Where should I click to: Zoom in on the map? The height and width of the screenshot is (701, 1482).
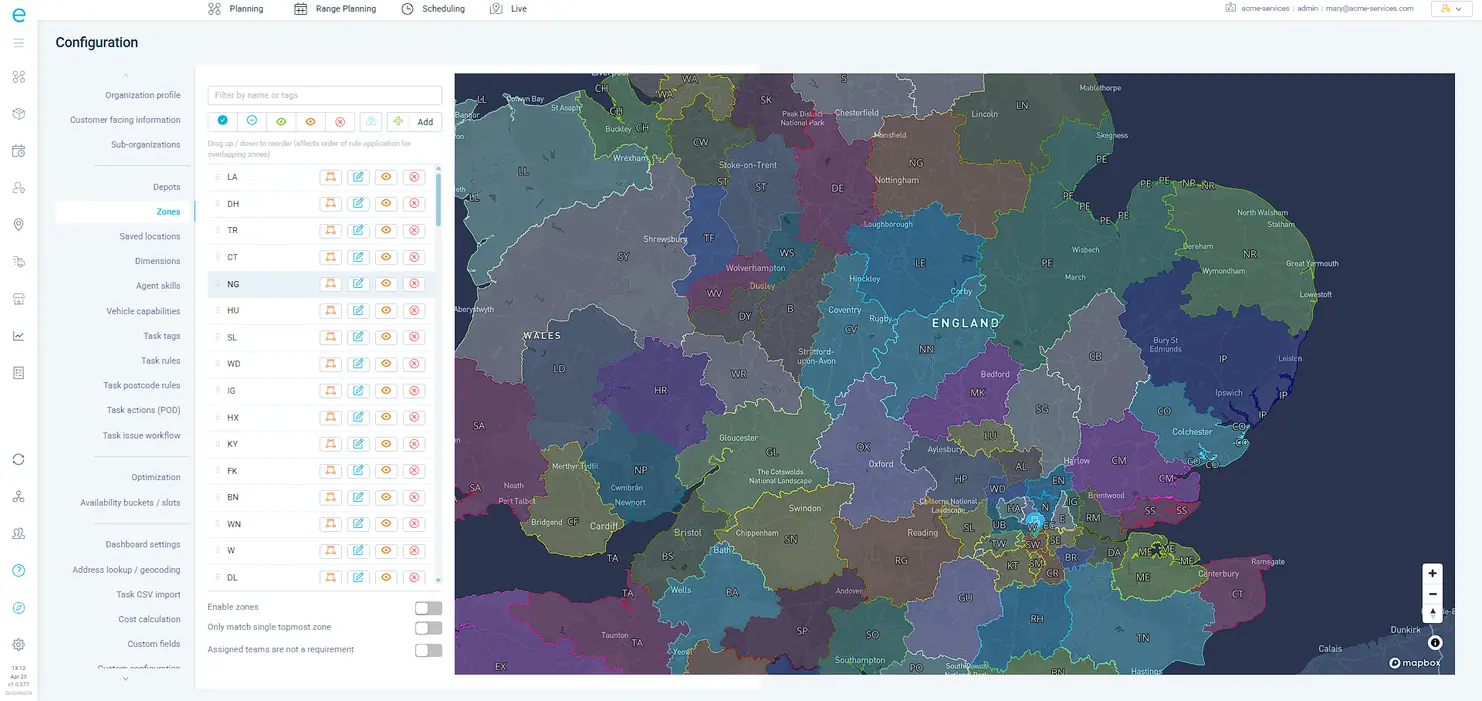pyautogui.click(x=1432, y=574)
